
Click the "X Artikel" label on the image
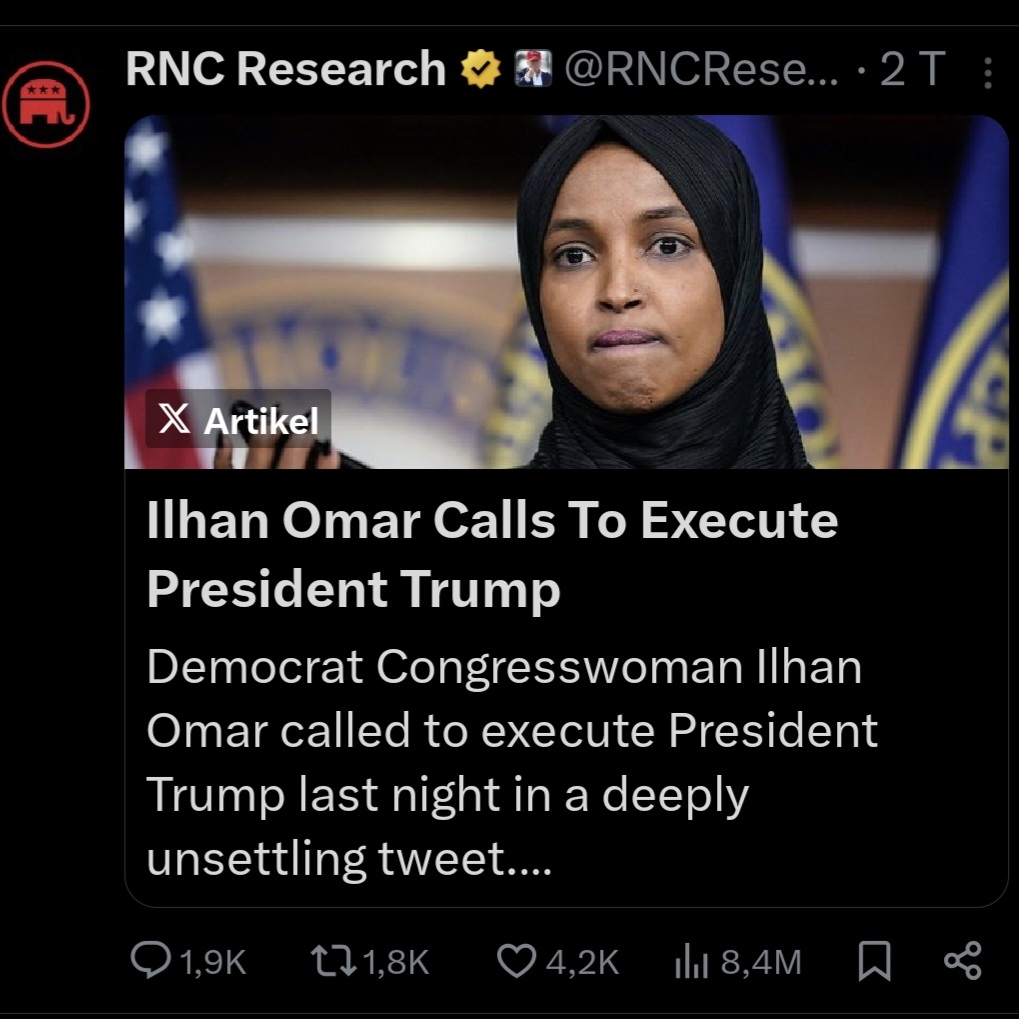239,420
